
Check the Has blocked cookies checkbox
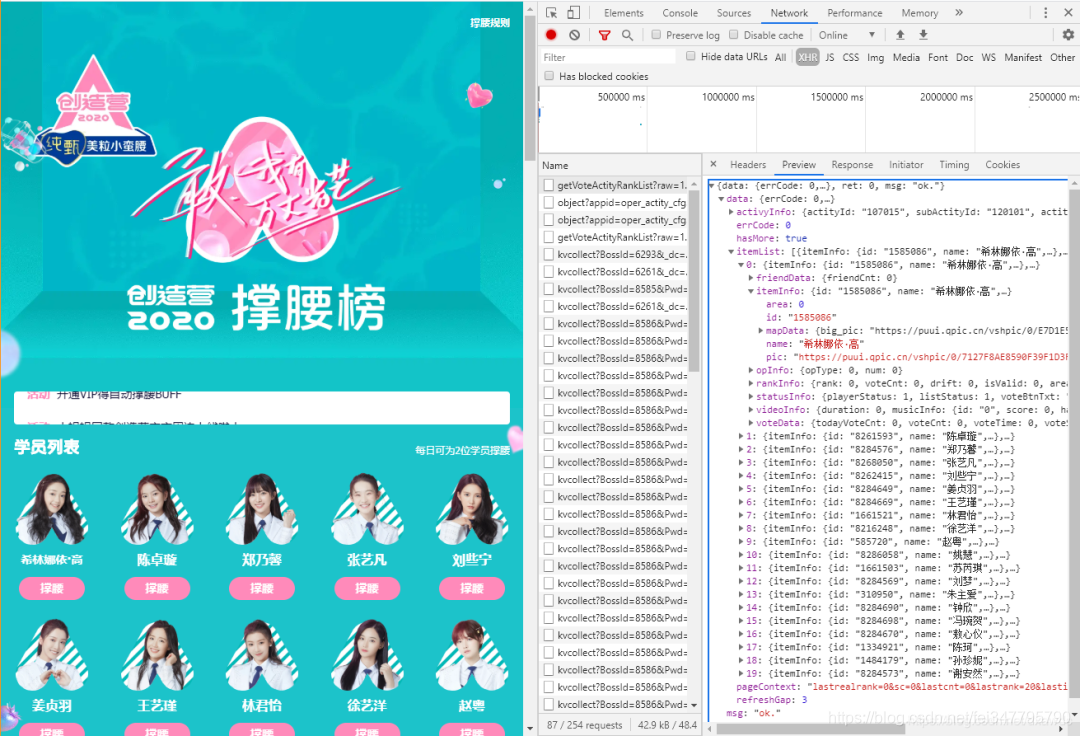[549, 76]
